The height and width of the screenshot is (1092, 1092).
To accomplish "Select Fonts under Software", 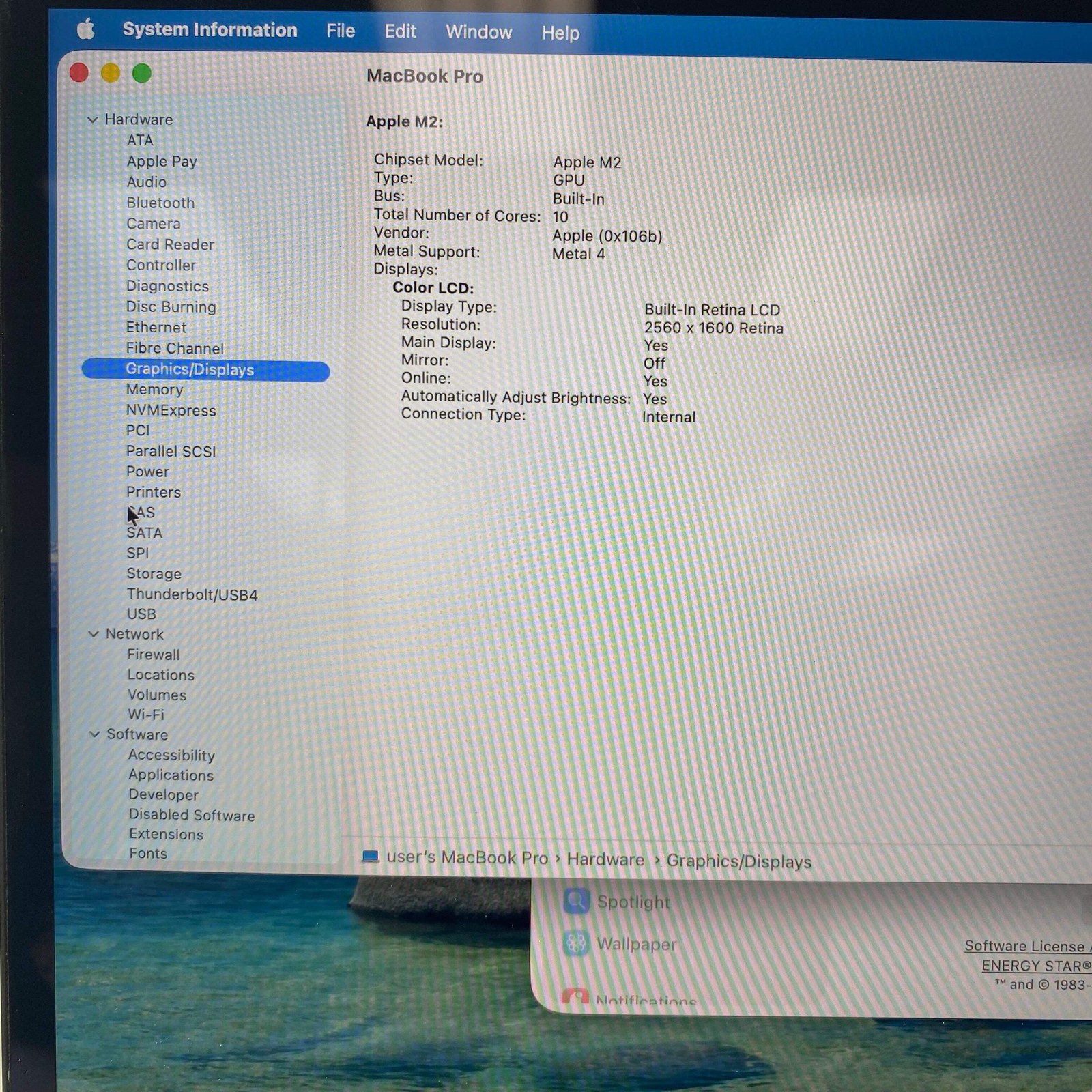I will [148, 854].
